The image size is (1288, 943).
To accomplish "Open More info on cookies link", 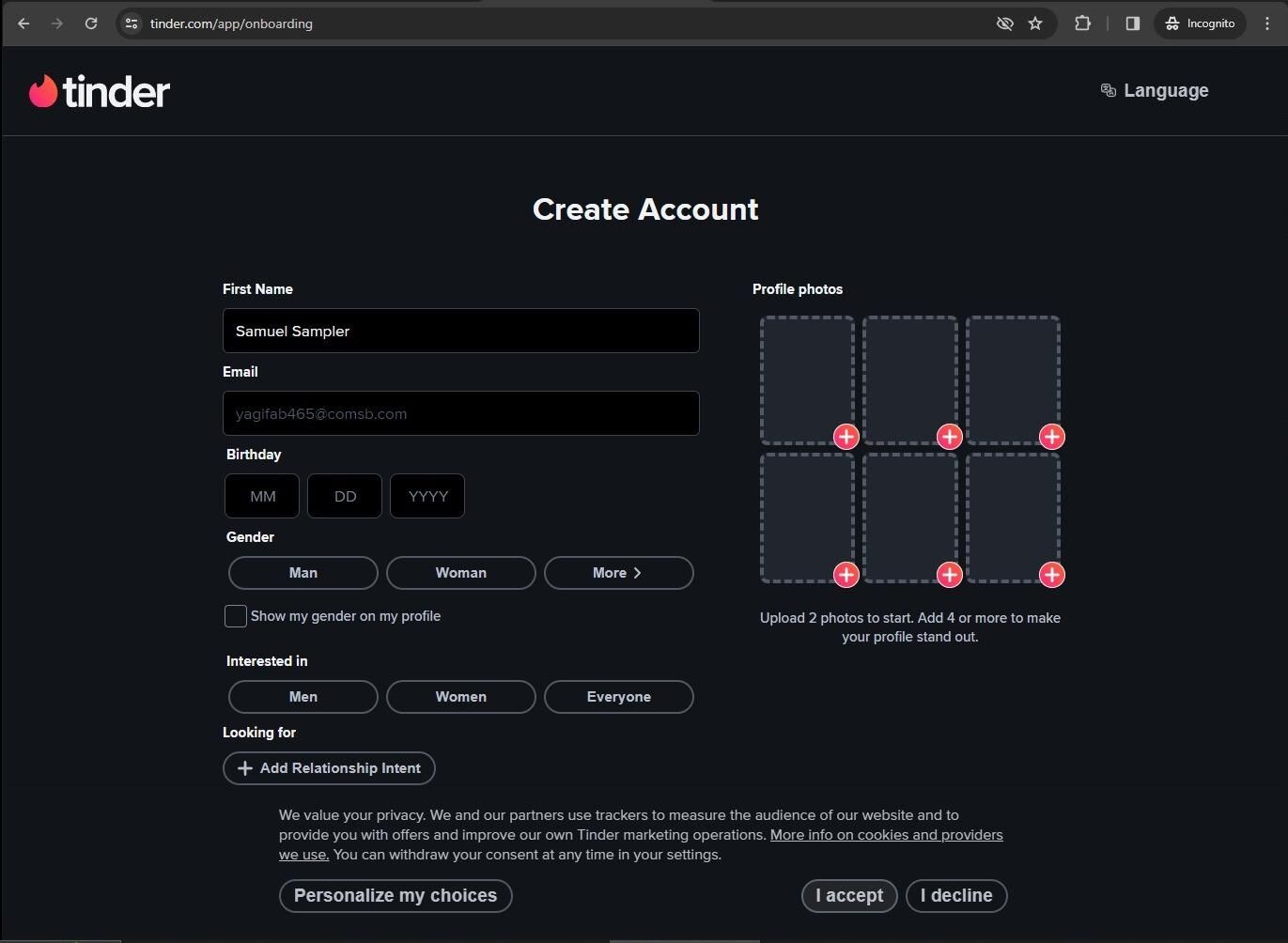I will (x=886, y=835).
